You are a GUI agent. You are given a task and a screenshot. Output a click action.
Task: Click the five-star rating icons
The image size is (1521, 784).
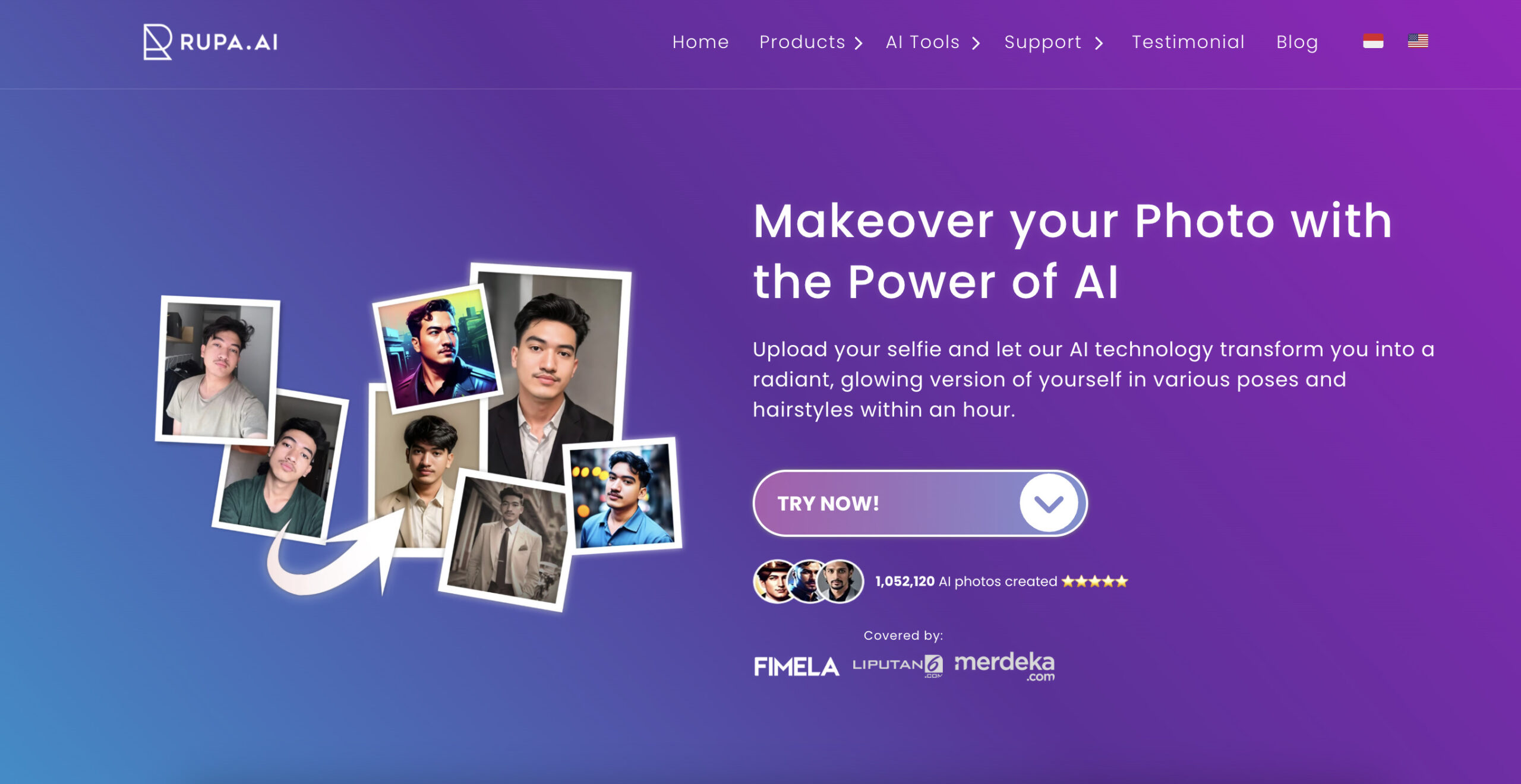pos(1095,581)
